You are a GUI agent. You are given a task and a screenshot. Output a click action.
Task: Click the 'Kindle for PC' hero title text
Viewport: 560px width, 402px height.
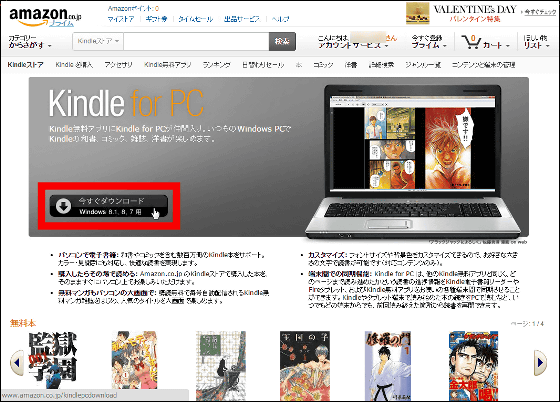point(126,103)
